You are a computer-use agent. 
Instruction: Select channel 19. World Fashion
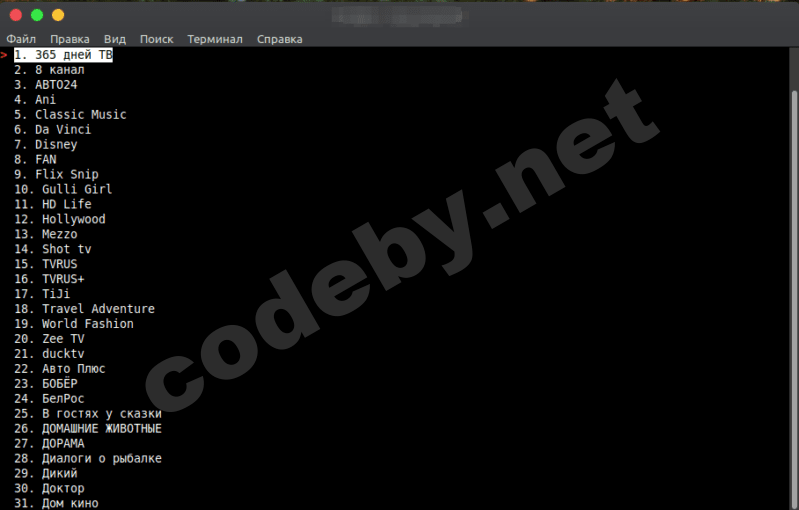[74, 324]
